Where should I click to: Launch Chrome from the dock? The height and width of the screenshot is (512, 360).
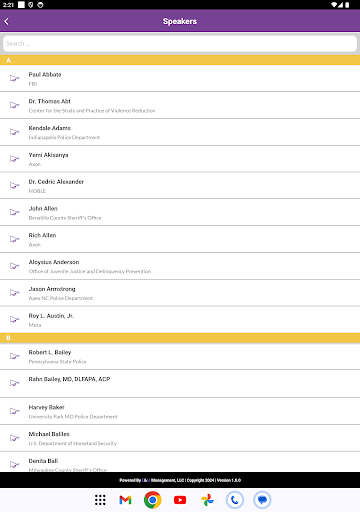153,500
